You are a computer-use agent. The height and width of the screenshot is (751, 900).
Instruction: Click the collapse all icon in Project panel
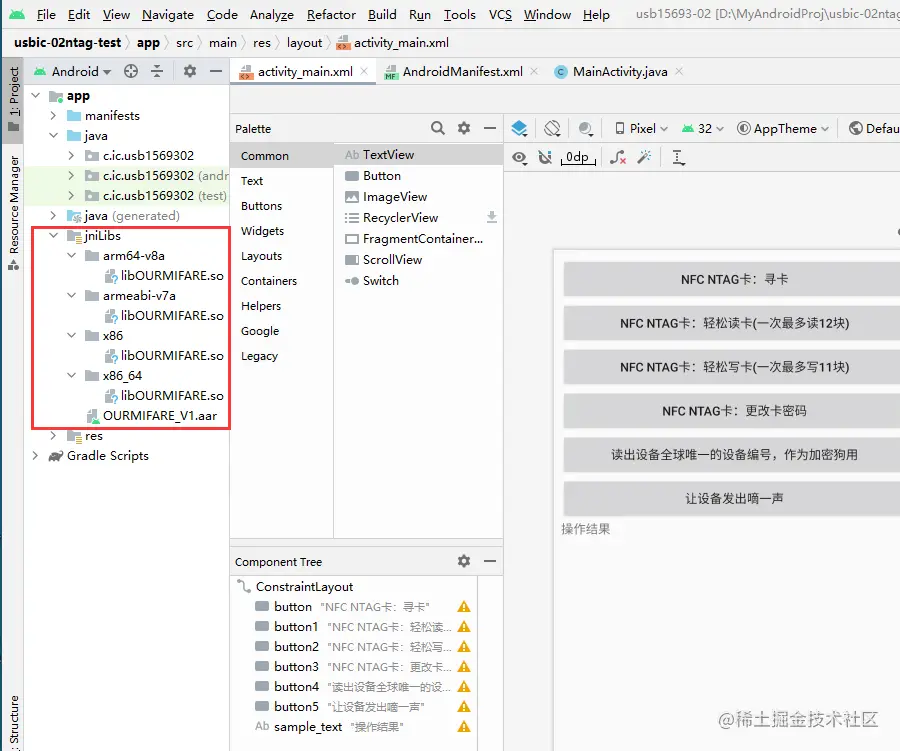point(157,71)
